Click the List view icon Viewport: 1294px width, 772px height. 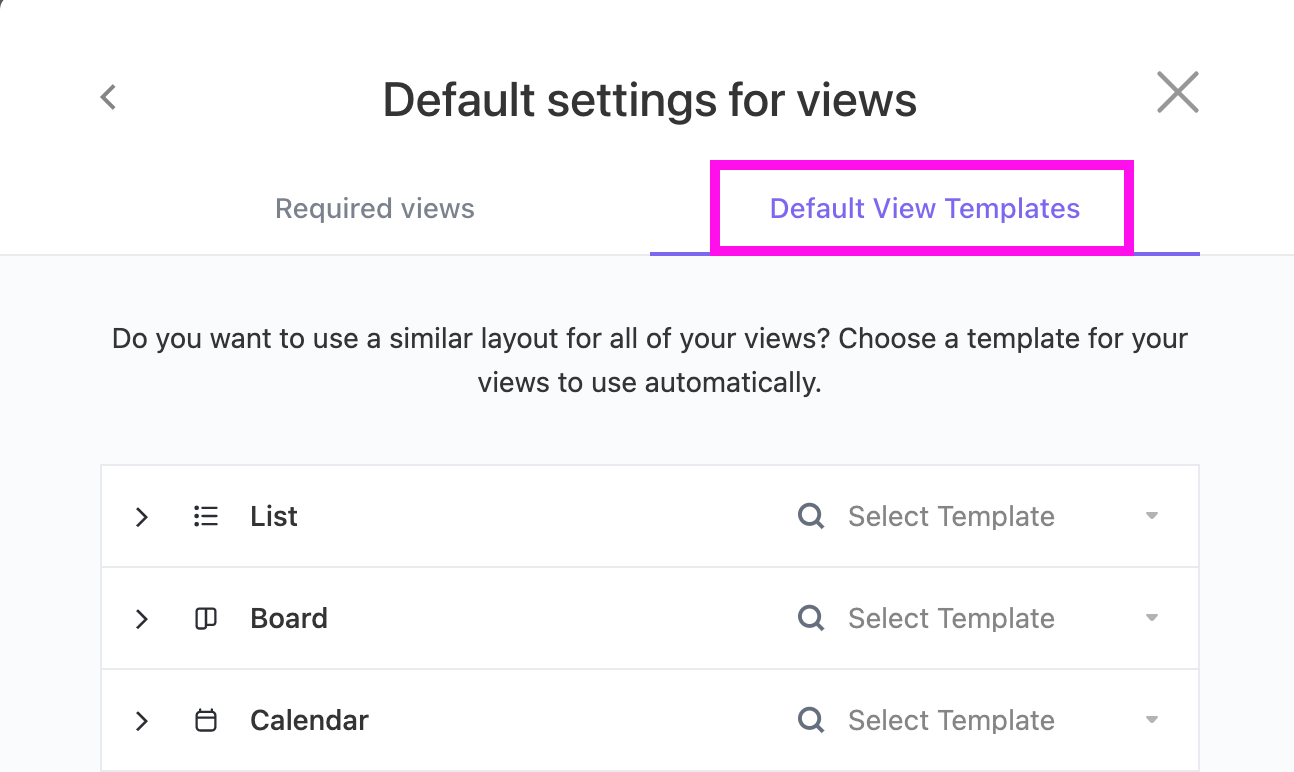click(206, 517)
